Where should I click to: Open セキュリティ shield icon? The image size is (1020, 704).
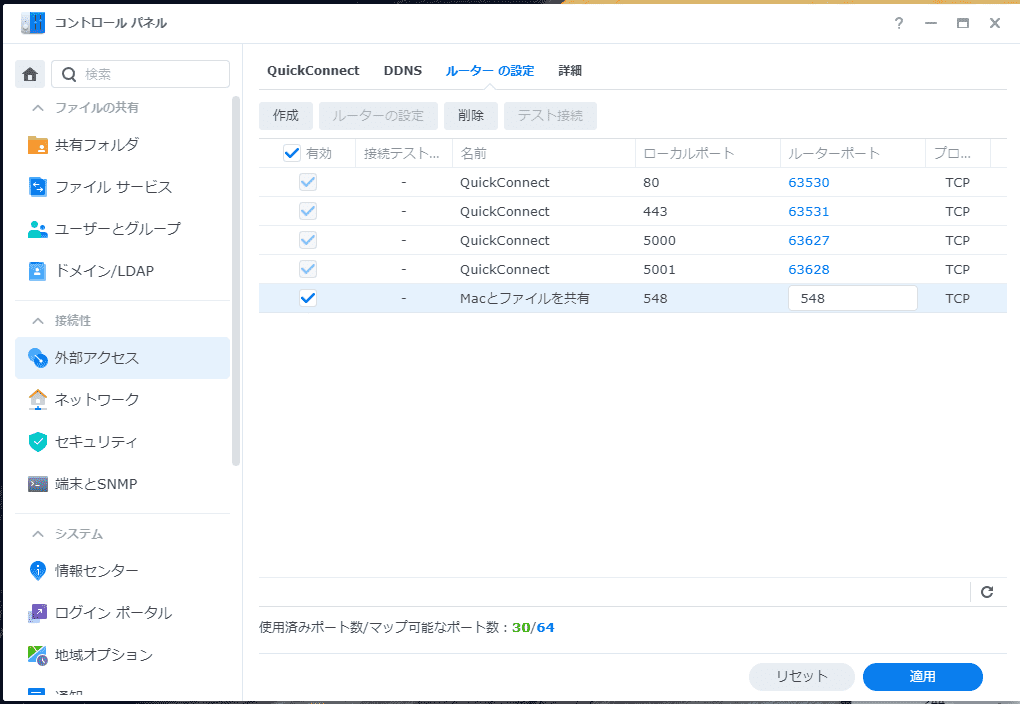[x=38, y=442]
